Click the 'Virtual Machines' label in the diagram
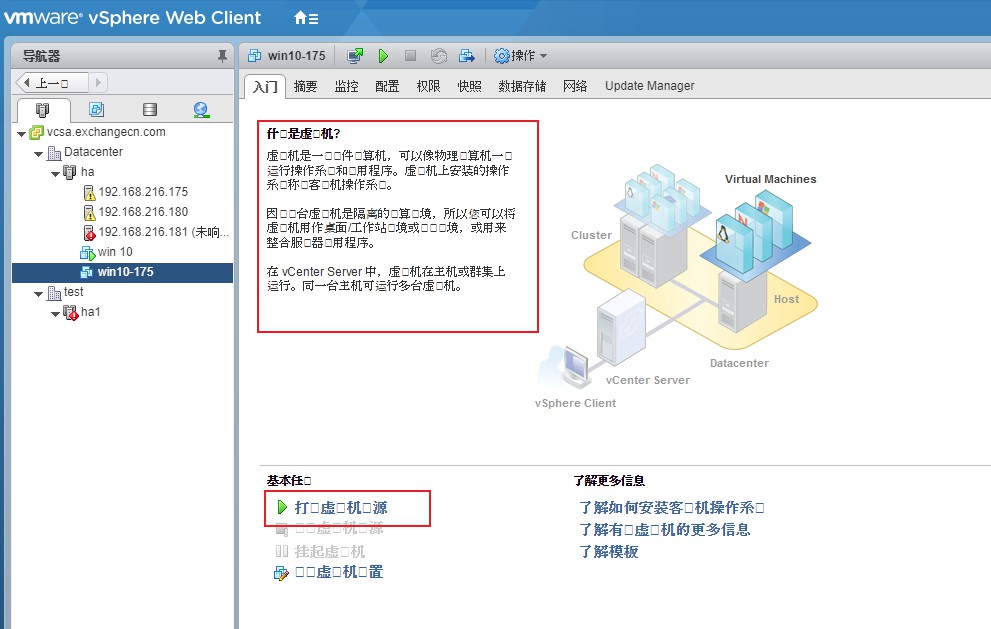The width and height of the screenshot is (991, 629). 770,179
